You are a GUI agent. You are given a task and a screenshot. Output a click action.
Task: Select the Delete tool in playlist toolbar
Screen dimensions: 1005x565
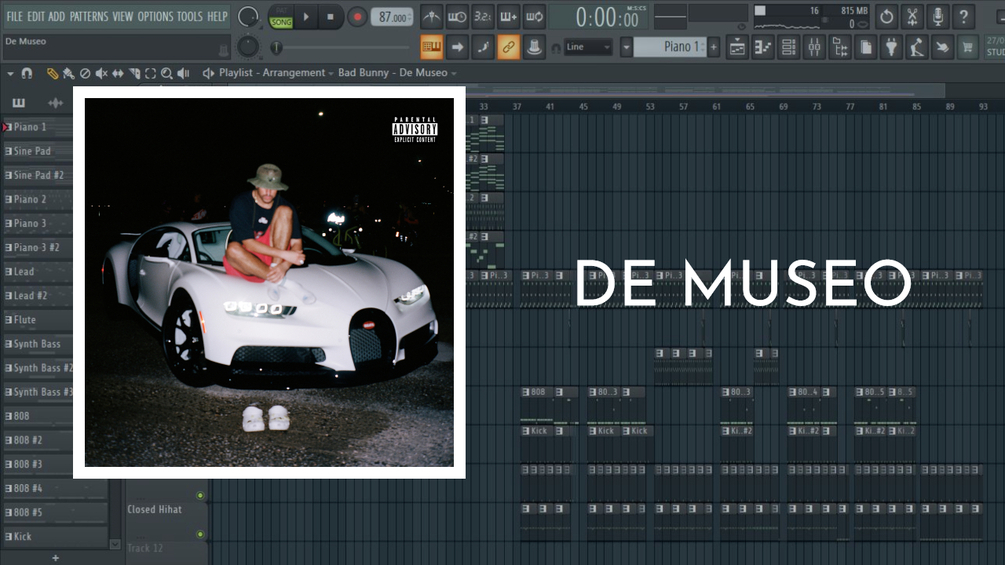click(x=85, y=74)
